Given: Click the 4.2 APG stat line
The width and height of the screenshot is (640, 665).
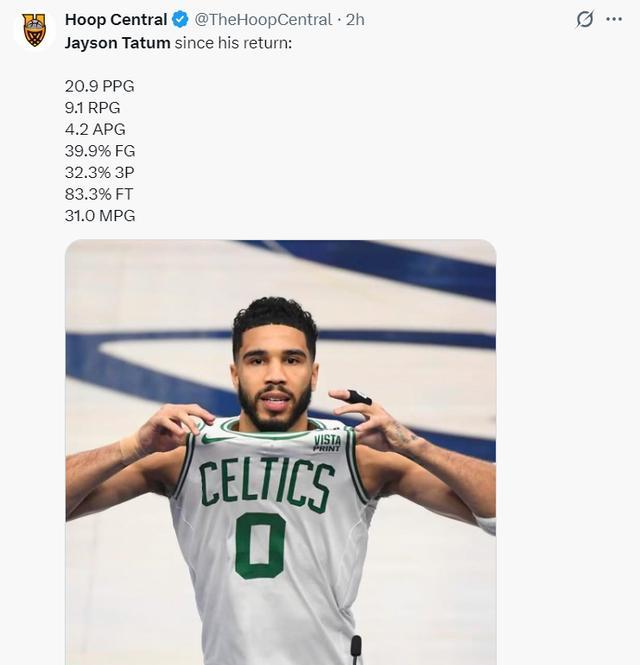Looking at the screenshot, I should (x=95, y=129).
